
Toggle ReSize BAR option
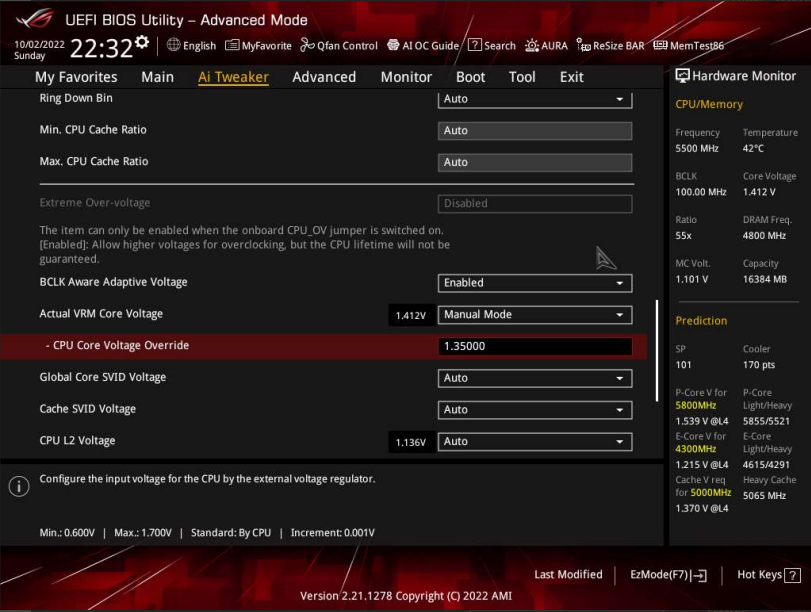[610, 46]
